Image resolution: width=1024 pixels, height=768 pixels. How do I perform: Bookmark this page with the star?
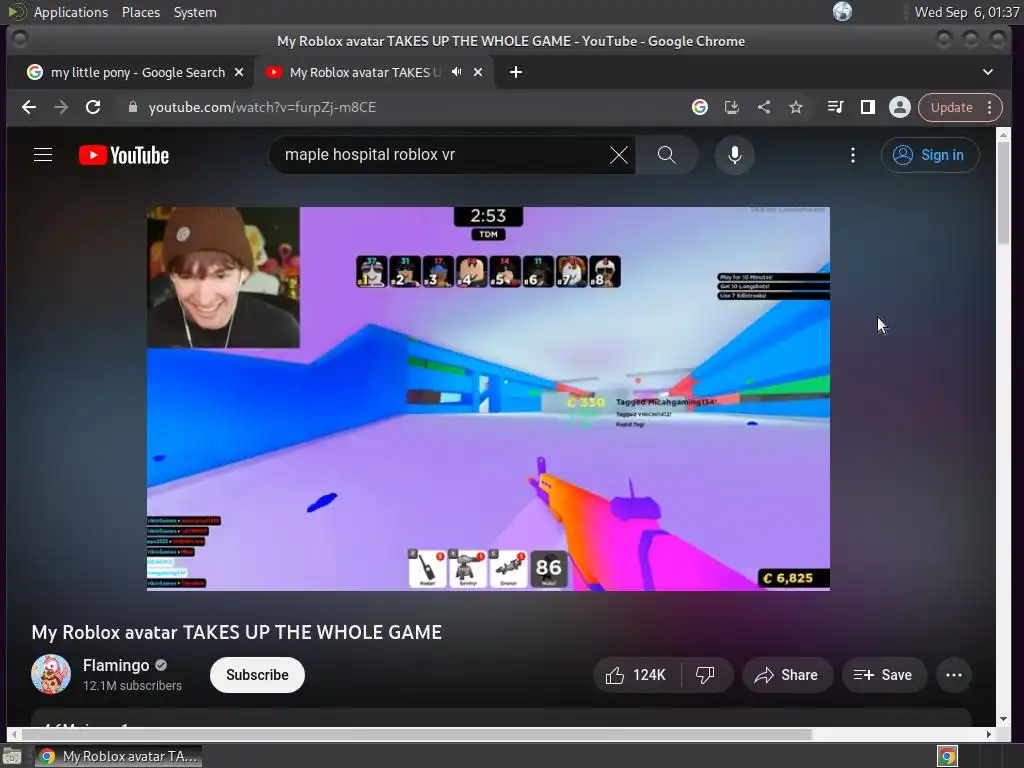(795, 107)
